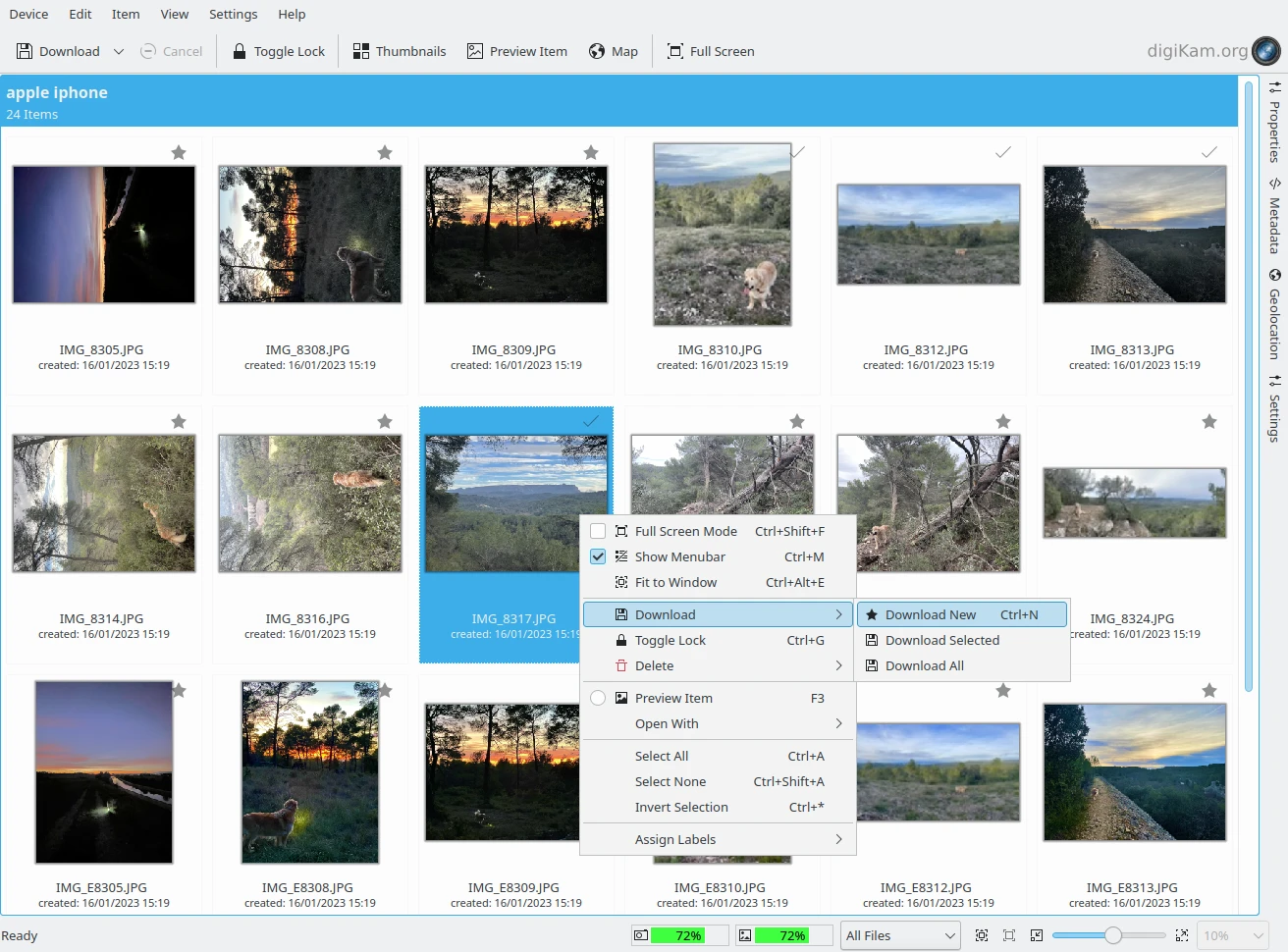Uncheck Show Menubar in context menu
1288x952 pixels.
point(598,556)
